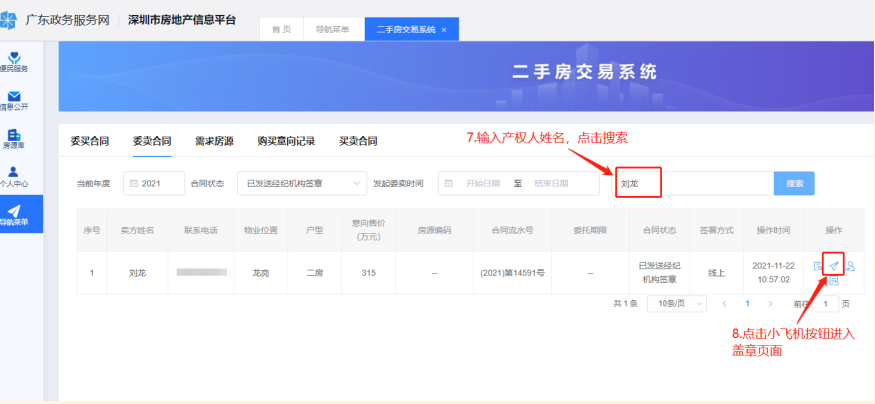Click the 意向售价(万元) column header
The image size is (875, 404).
pos(366,230)
